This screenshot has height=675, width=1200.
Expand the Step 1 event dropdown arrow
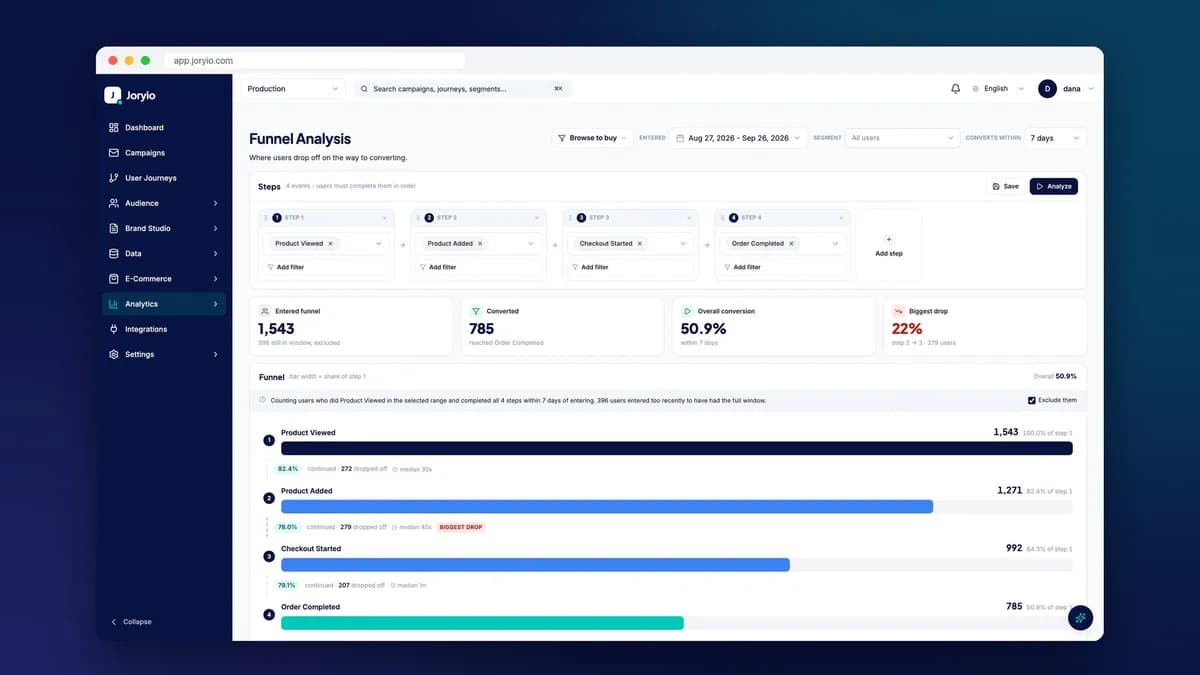pyautogui.click(x=379, y=243)
